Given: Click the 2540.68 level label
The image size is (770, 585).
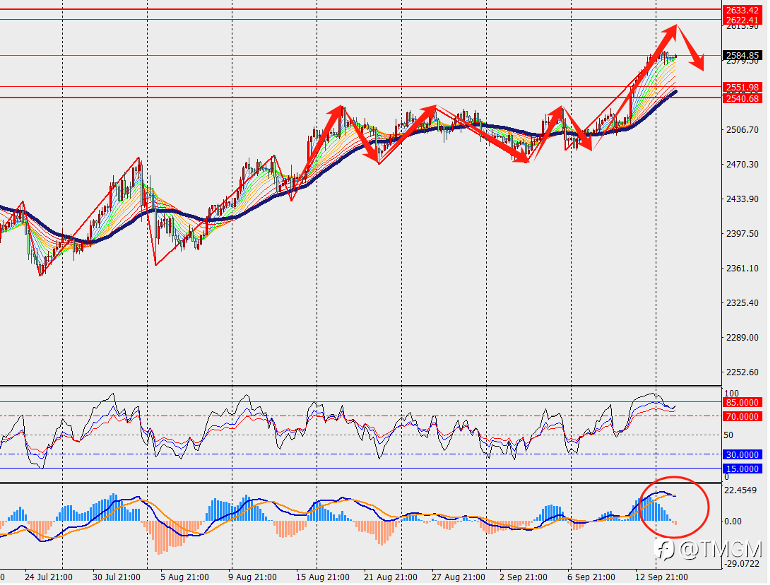Looking at the screenshot, I should click(x=743, y=98).
